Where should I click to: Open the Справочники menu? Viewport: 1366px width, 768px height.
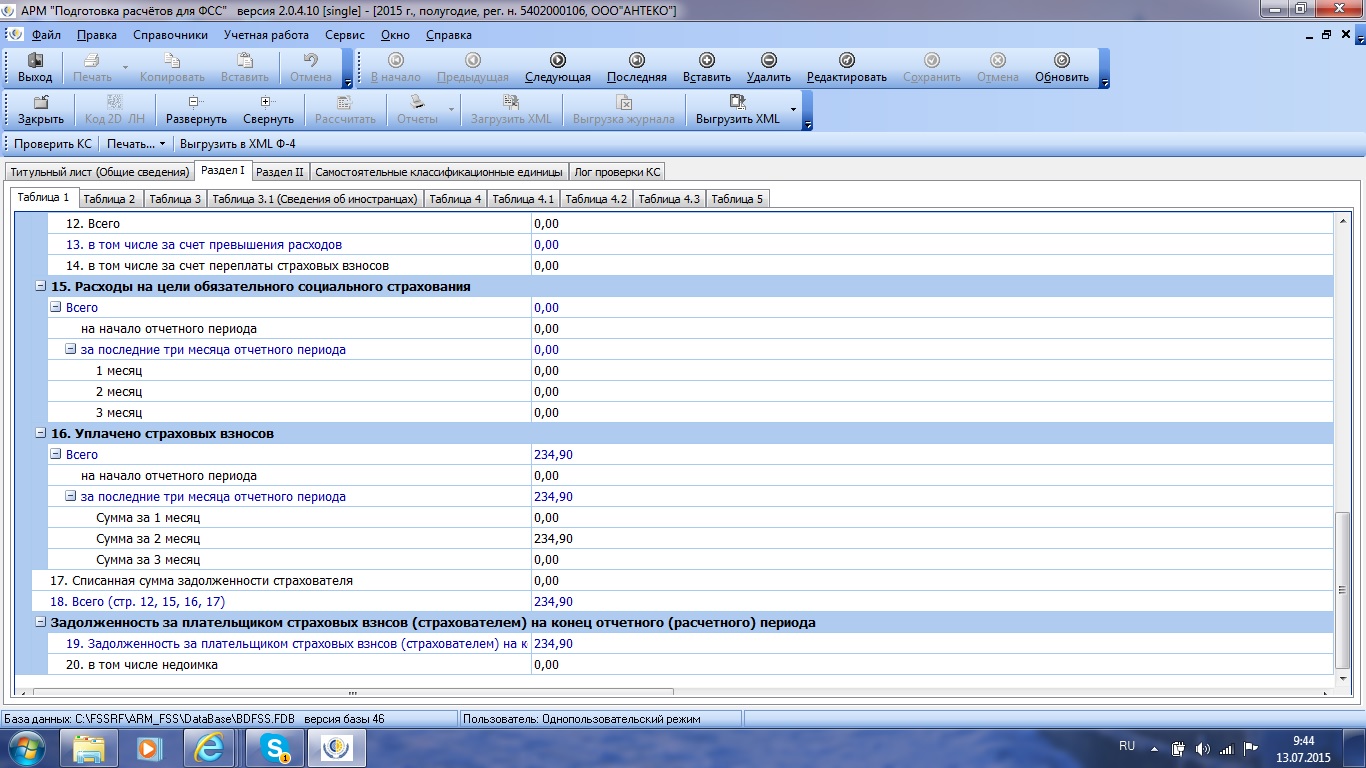coord(170,35)
